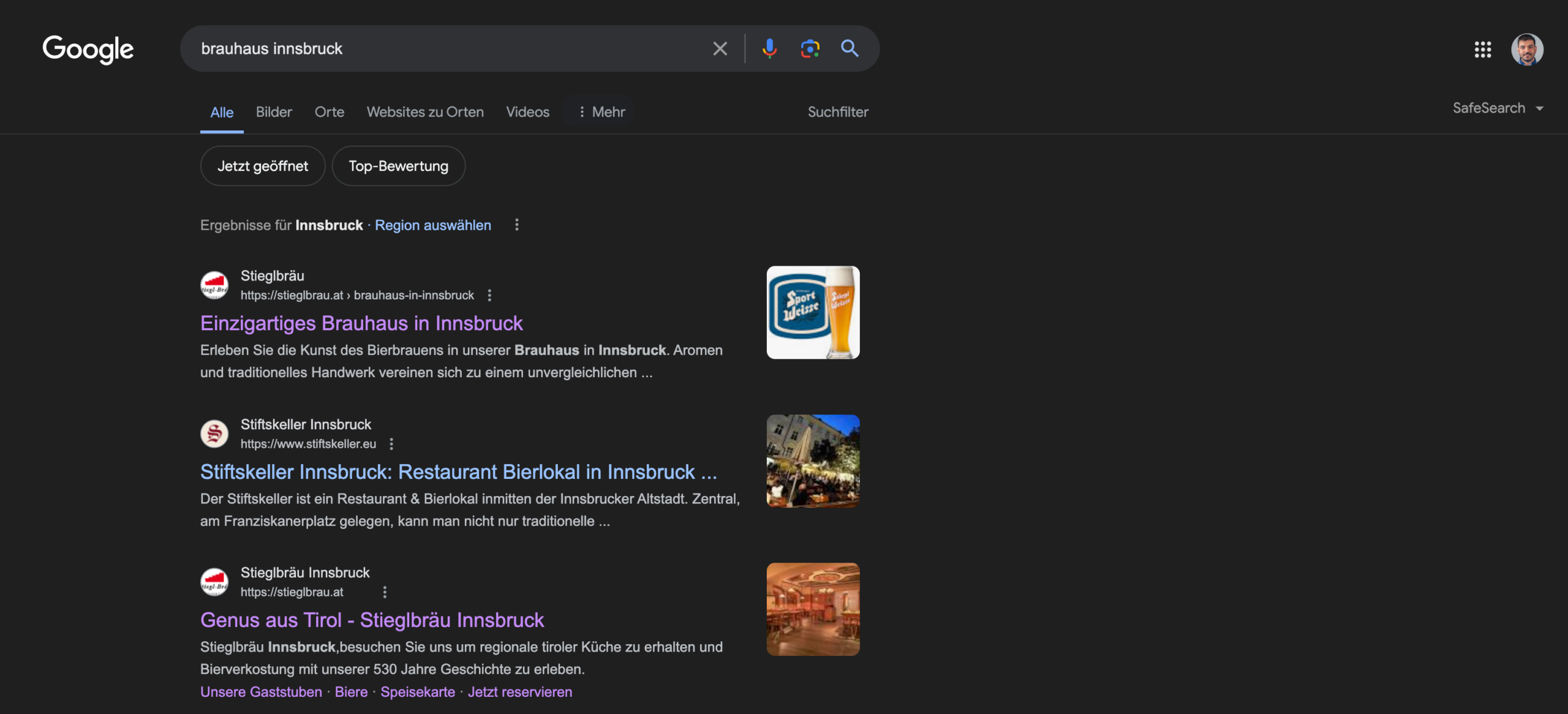Open options dots beside Region auswählen
This screenshot has height=714, width=1568.
(517, 225)
